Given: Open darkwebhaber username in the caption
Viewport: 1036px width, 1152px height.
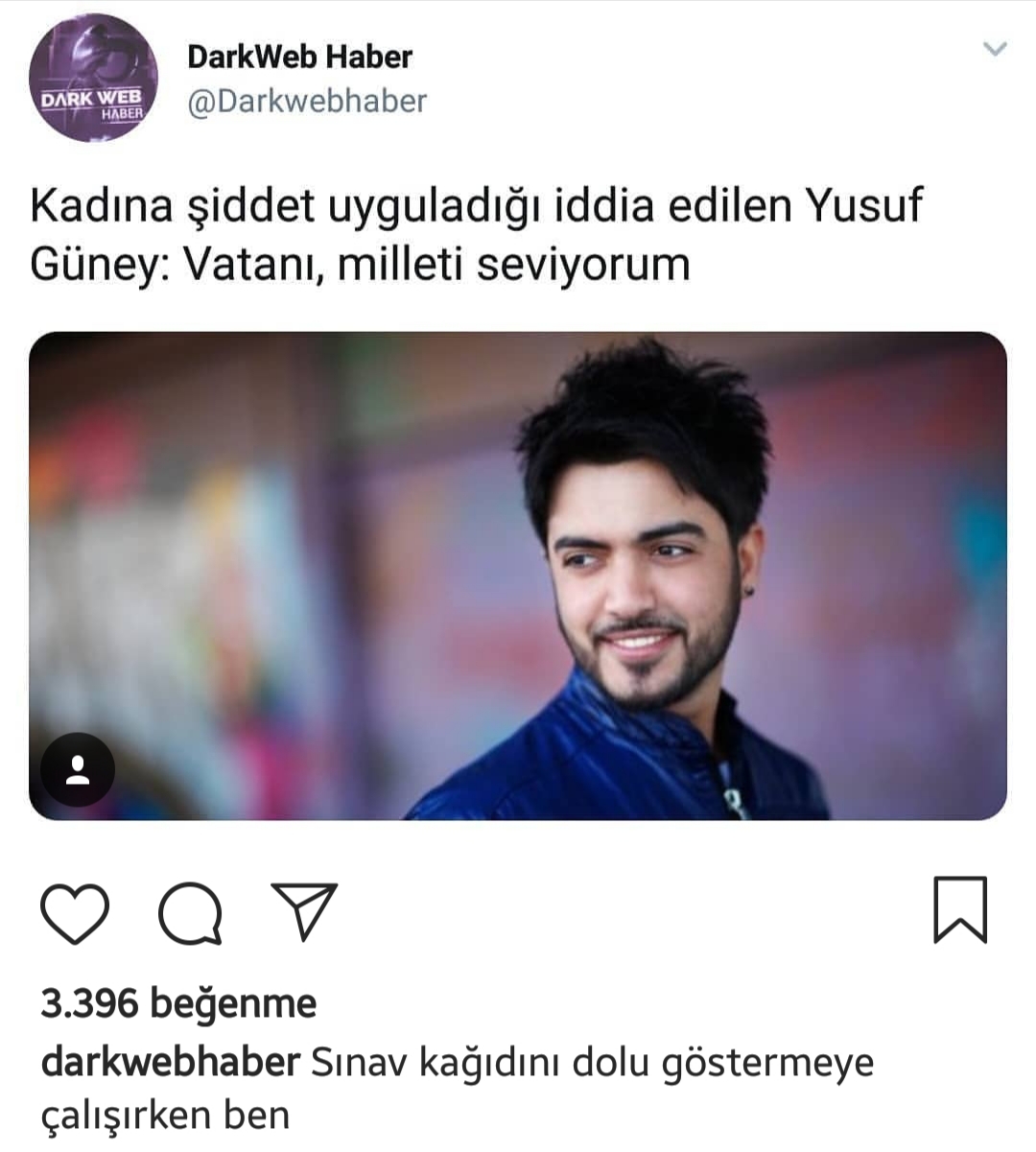Looking at the screenshot, I should tap(171, 1062).
